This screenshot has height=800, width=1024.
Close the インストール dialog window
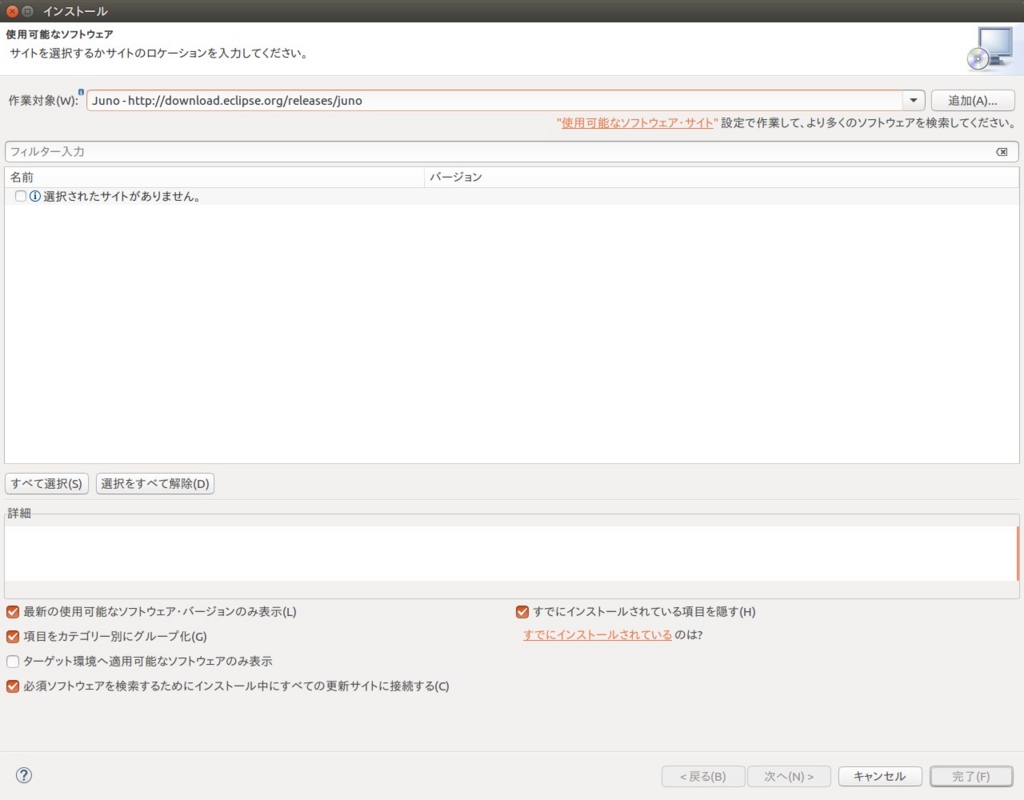pyautogui.click(x=12, y=11)
